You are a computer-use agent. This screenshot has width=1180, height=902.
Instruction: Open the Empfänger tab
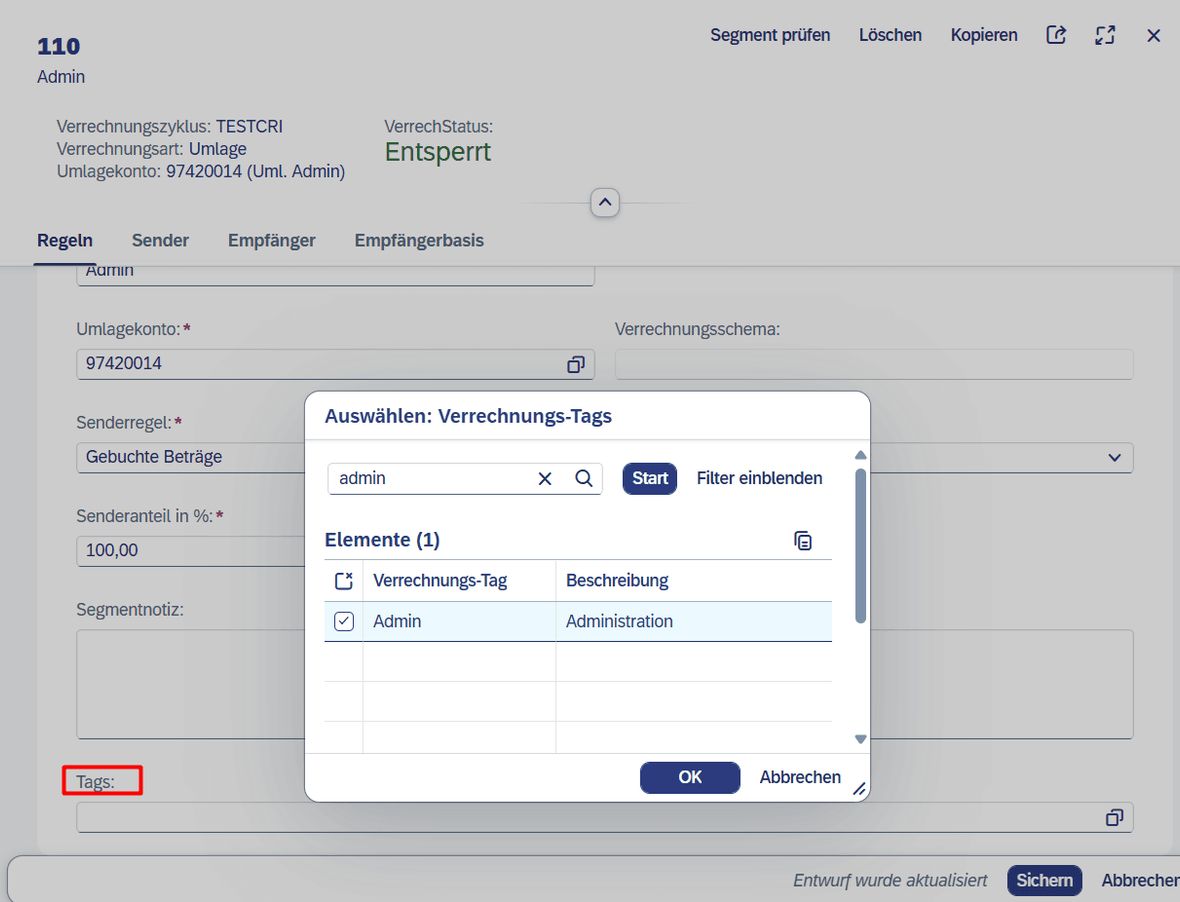pos(272,241)
